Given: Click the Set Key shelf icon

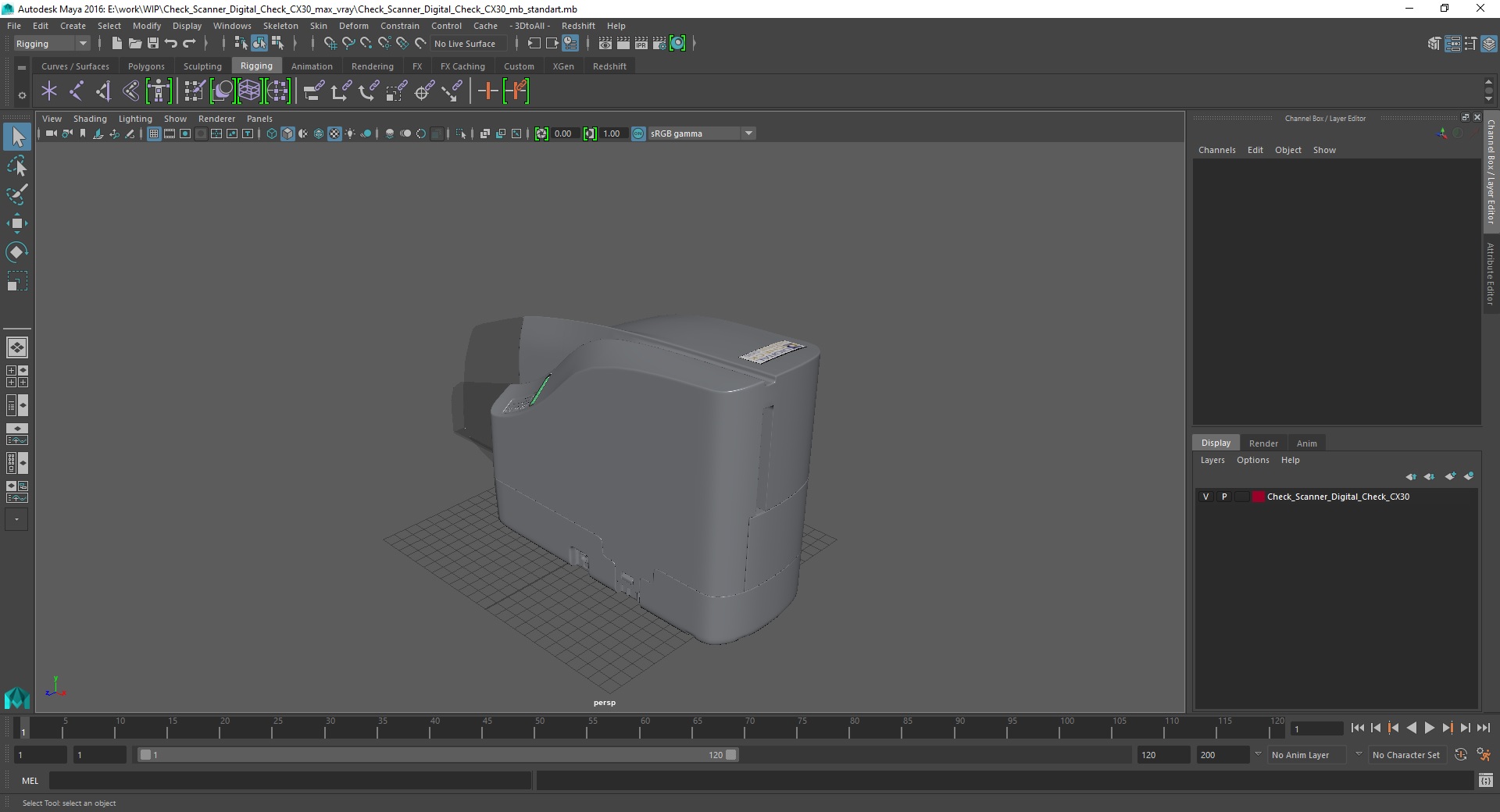Looking at the screenshot, I should pos(488,91).
